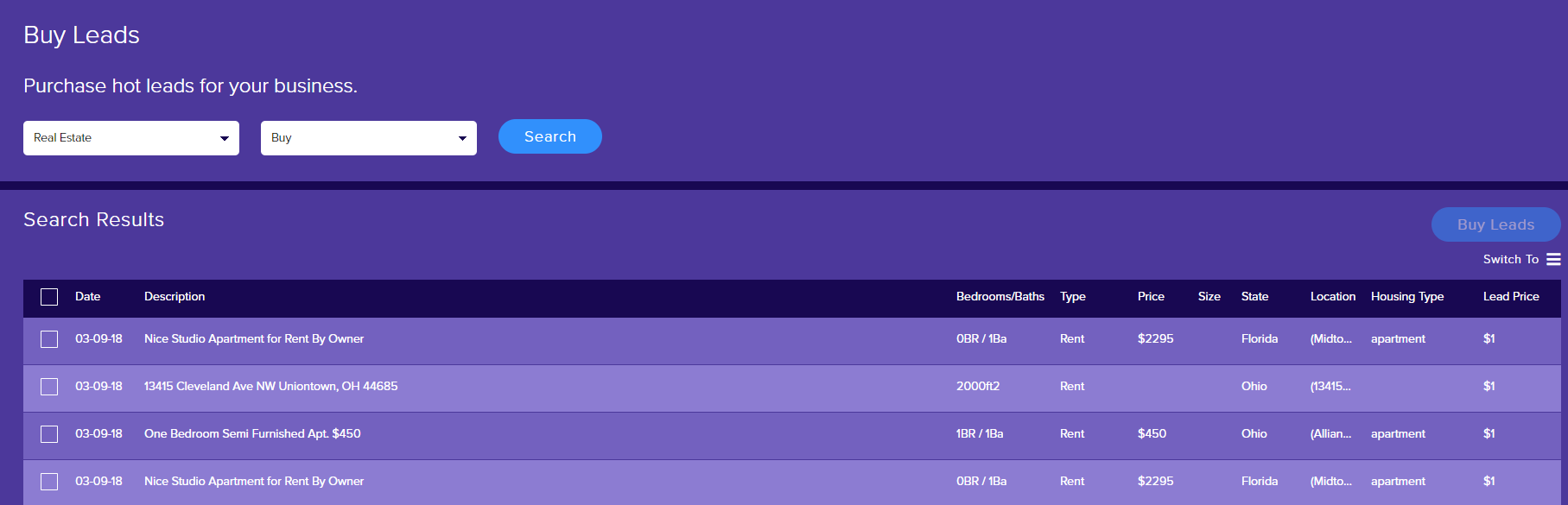This screenshot has width=1568, height=505.
Task: Sort by the Description column header
Action: tap(175, 296)
